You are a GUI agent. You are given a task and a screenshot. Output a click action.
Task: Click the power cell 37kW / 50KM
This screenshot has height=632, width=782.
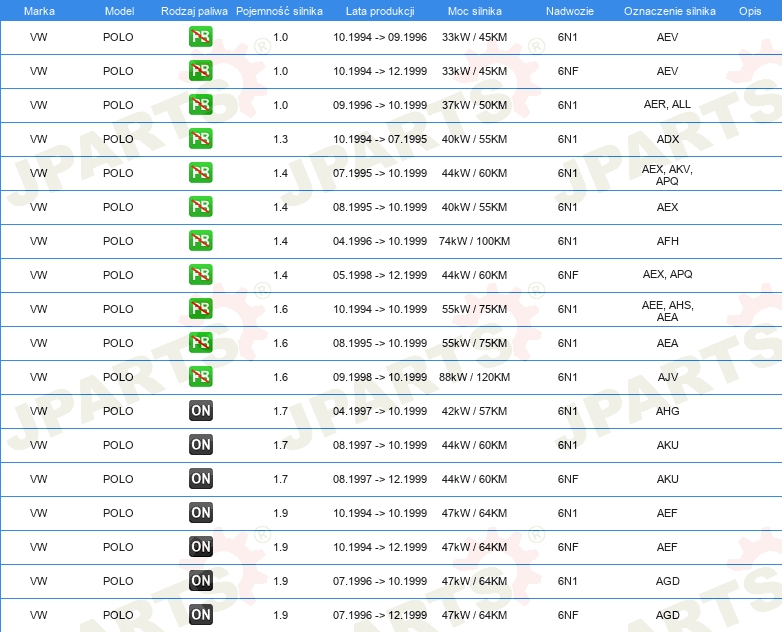click(x=474, y=105)
